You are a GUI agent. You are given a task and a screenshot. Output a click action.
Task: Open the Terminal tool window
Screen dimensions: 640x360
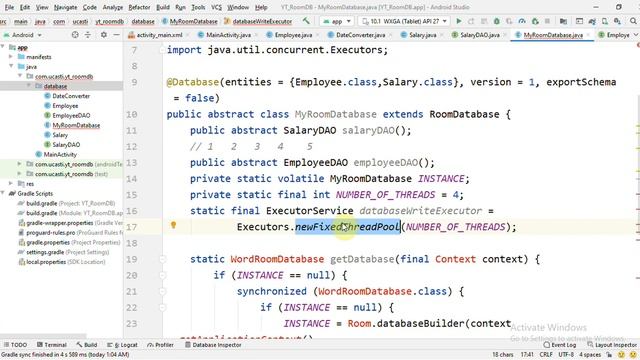(x=51, y=345)
